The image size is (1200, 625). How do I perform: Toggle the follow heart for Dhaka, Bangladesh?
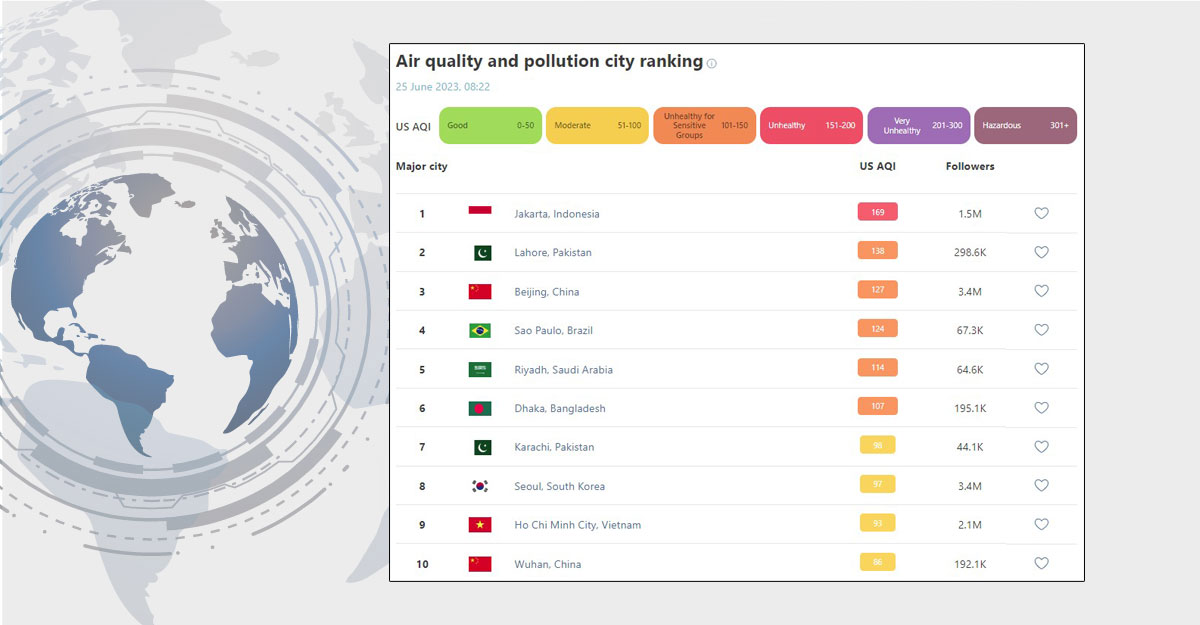tap(1041, 408)
